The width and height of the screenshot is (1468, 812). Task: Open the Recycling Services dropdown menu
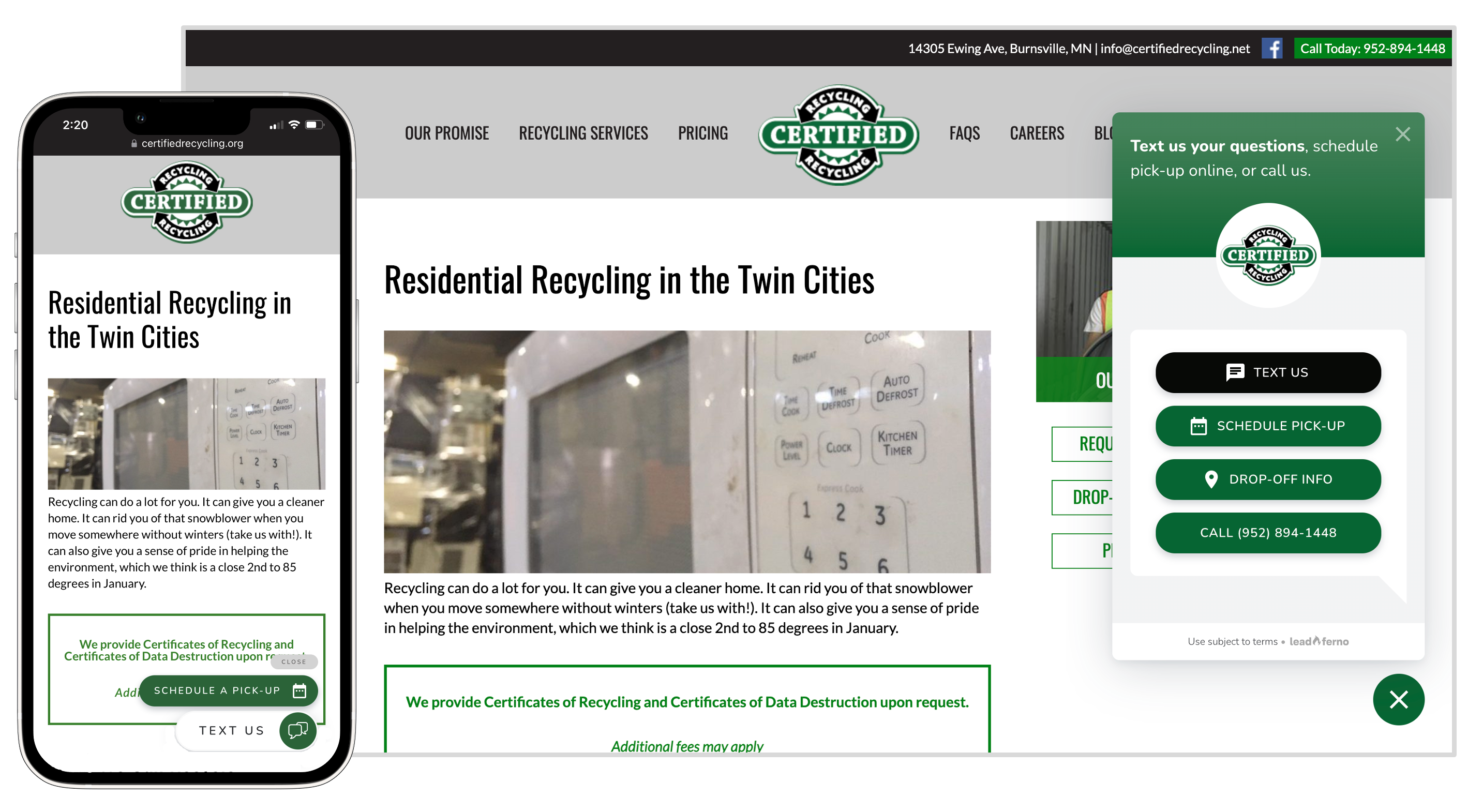tap(582, 131)
